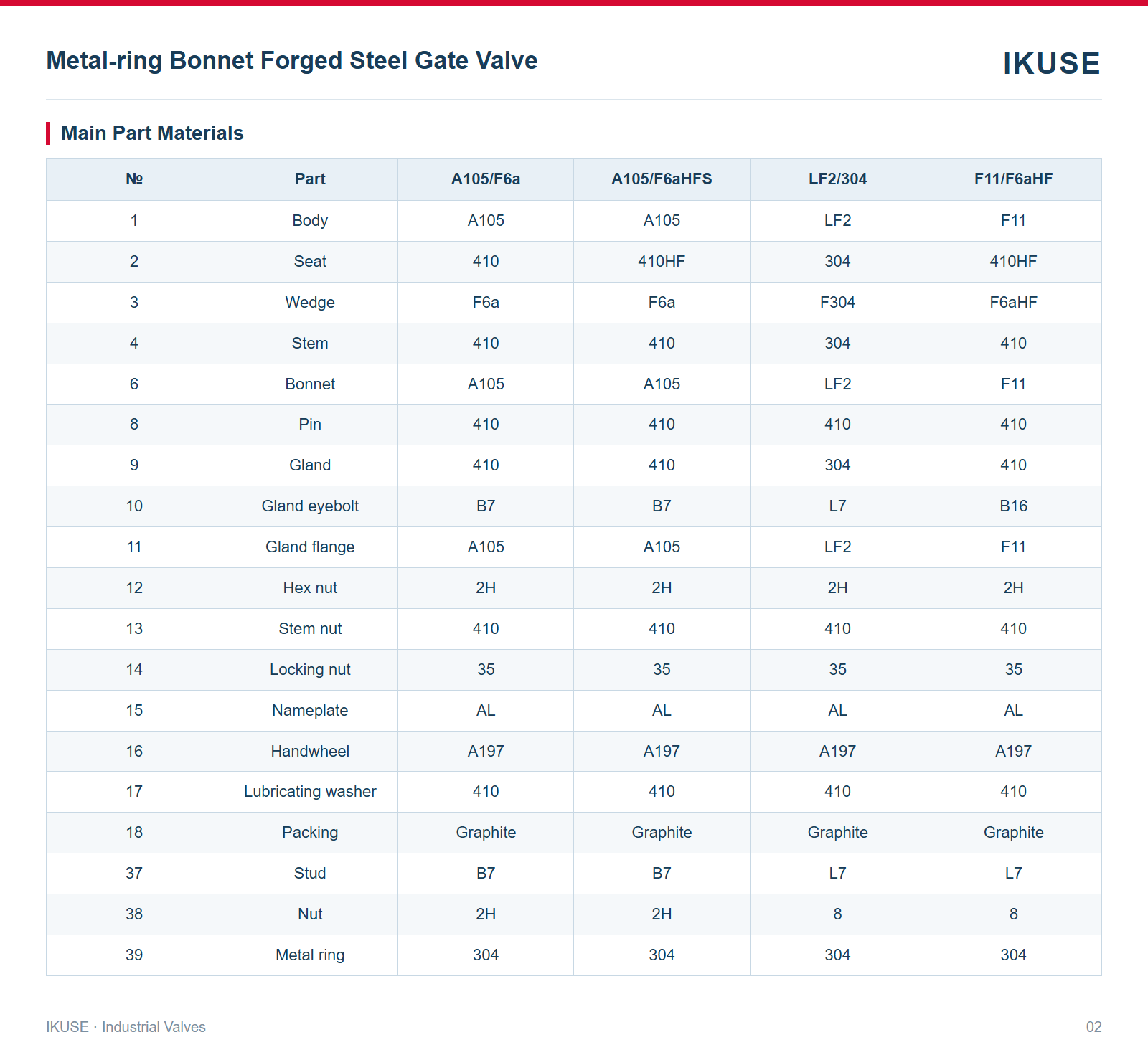This screenshot has width=1148, height=1055.
Task: Click the A105/F6a column header
Action: click(x=486, y=179)
